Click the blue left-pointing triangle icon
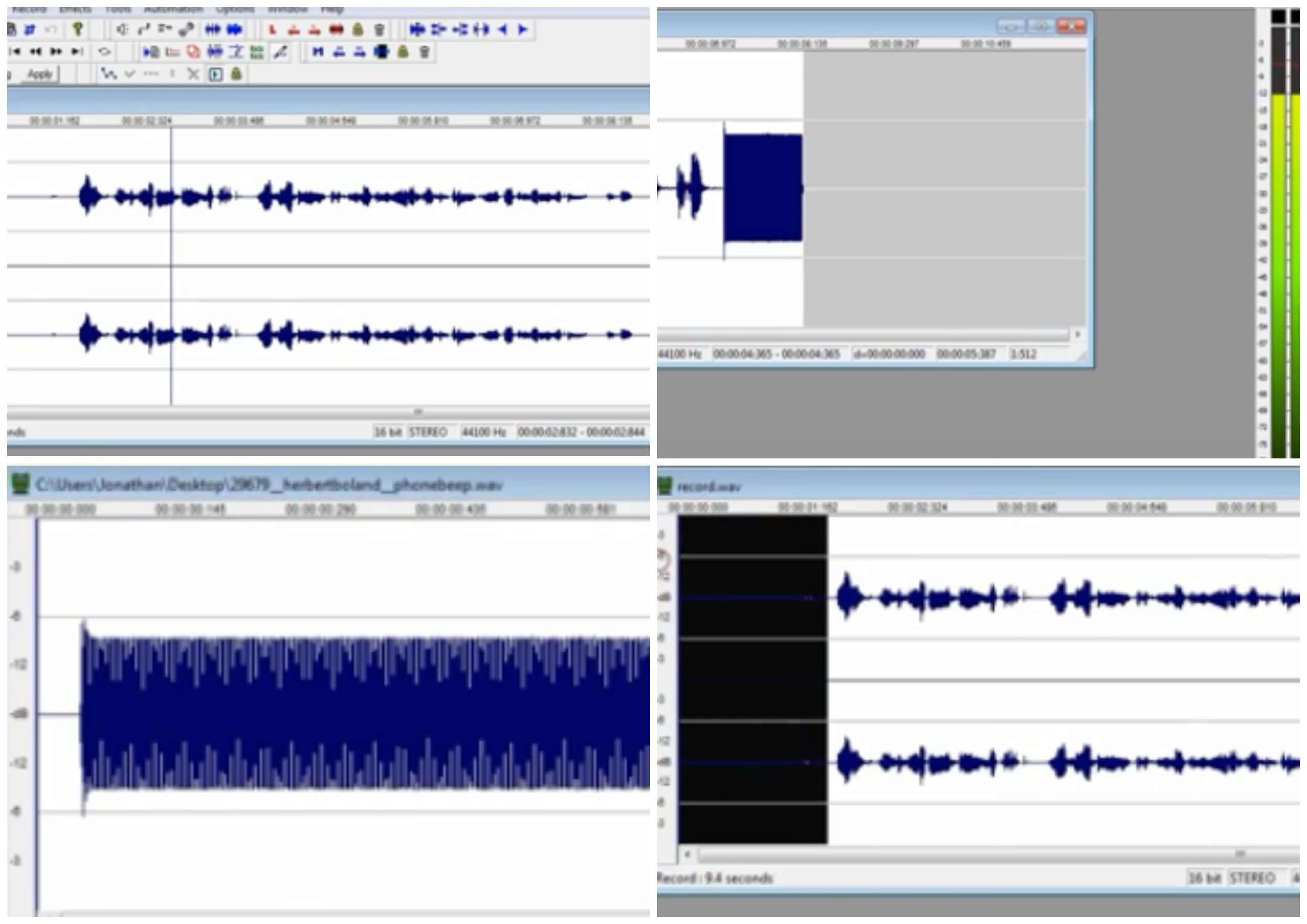This screenshot has width=1307, height=924. [x=503, y=30]
